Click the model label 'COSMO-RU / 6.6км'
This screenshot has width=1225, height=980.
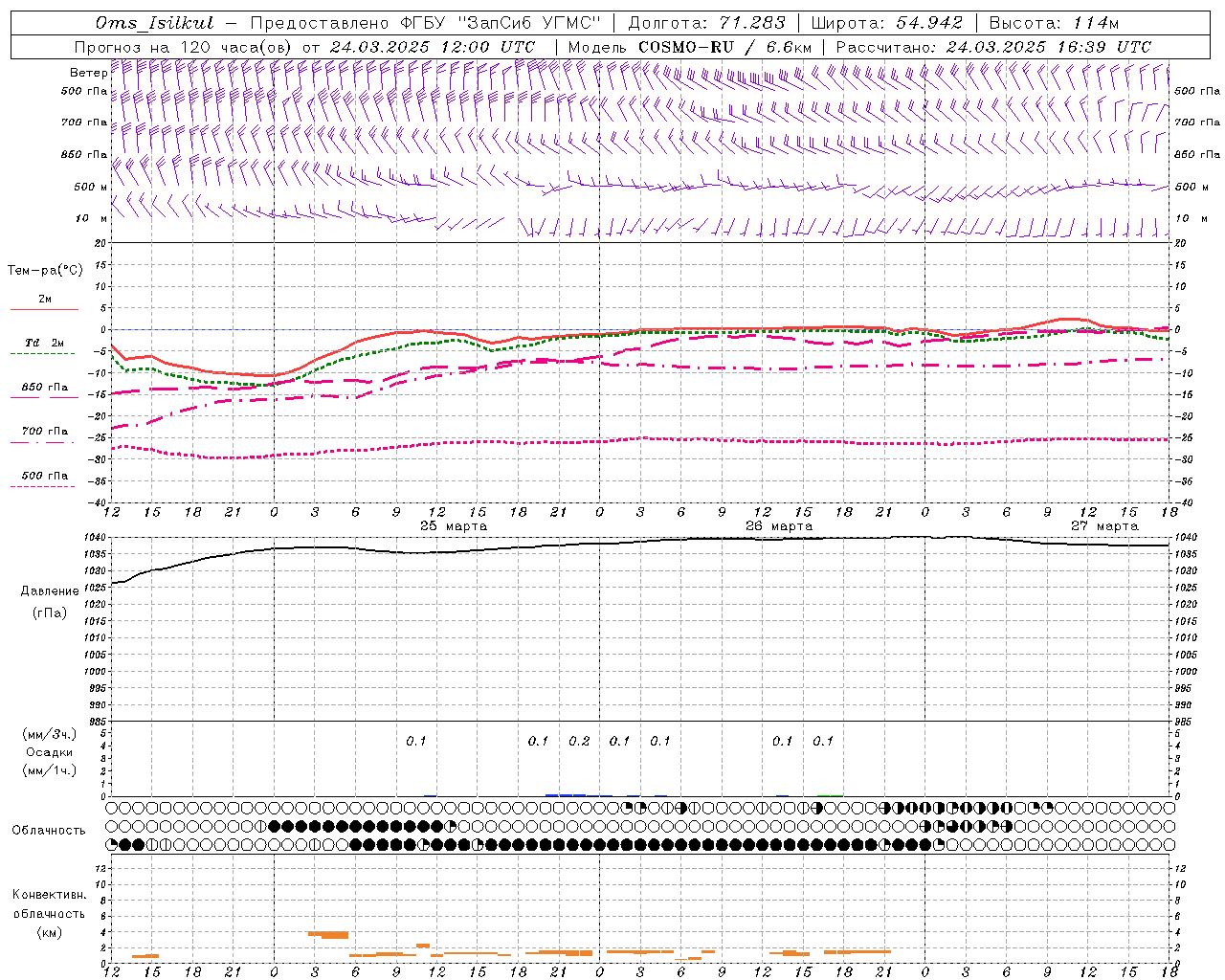tap(725, 47)
